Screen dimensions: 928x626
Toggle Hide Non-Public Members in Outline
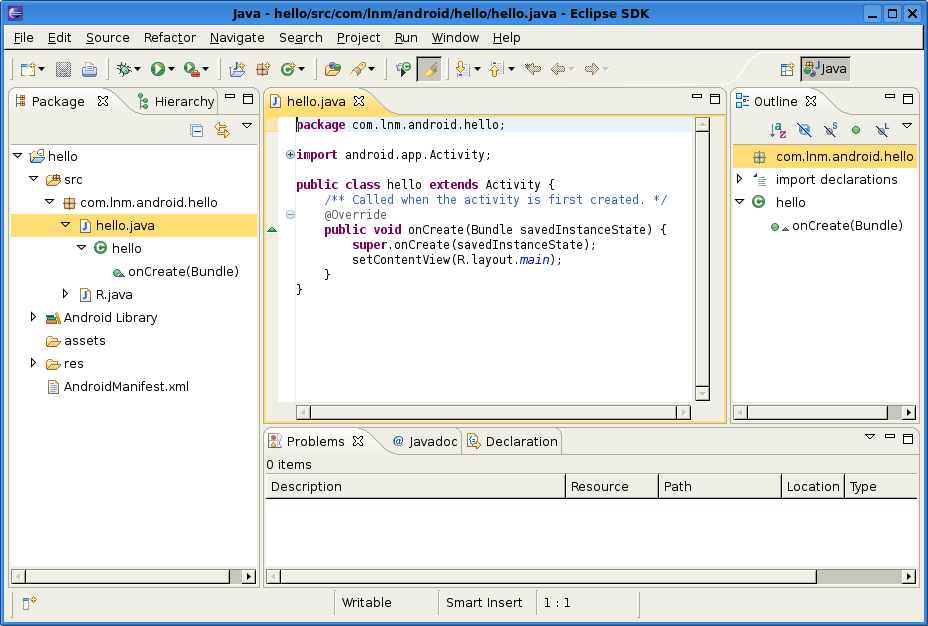[856, 130]
